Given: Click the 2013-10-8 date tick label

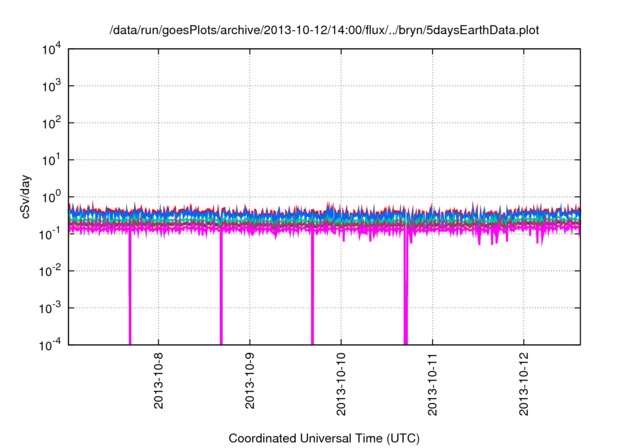Looking at the screenshot, I should click(158, 380).
